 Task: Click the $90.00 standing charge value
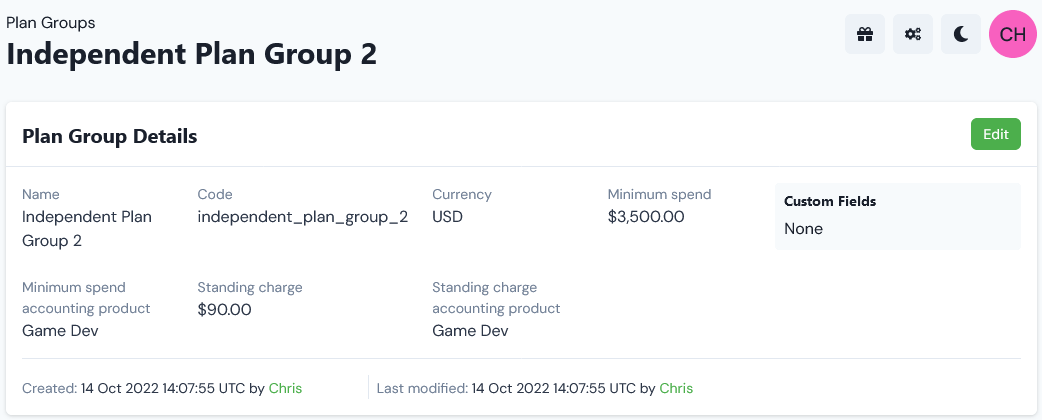pyautogui.click(x=225, y=310)
